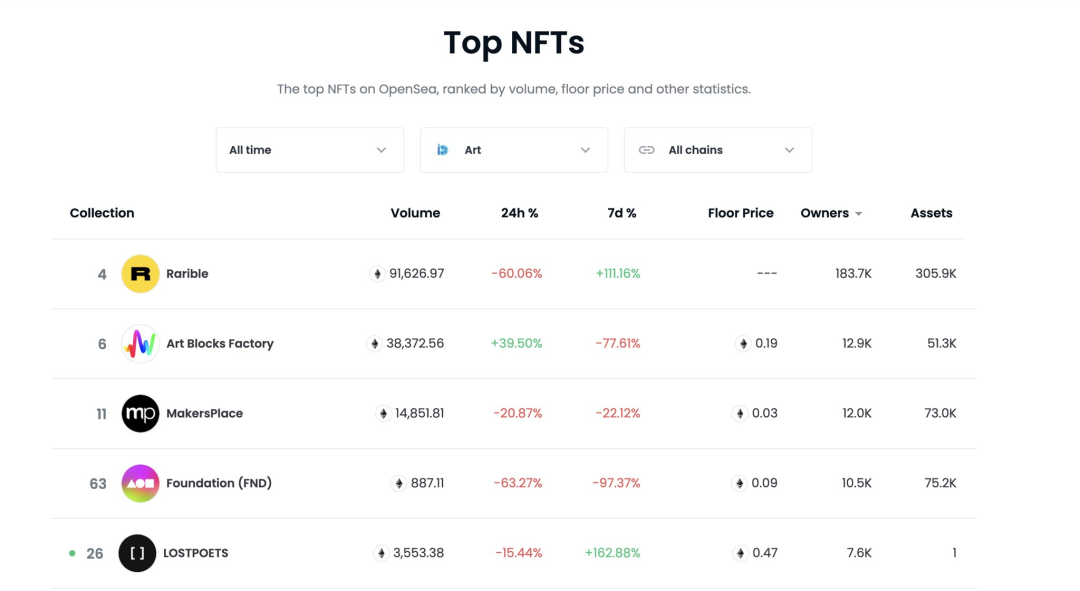The height and width of the screenshot is (591, 1080).
Task: Sort by the 7d % header
Action: coord(622,213)
